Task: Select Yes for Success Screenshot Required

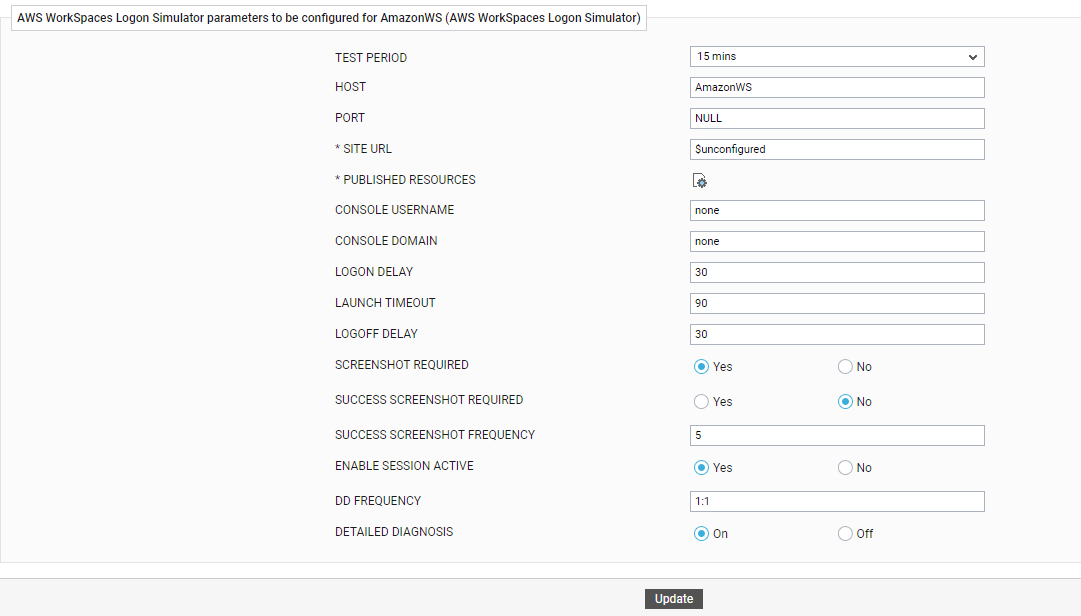Action: pos(701,402)
